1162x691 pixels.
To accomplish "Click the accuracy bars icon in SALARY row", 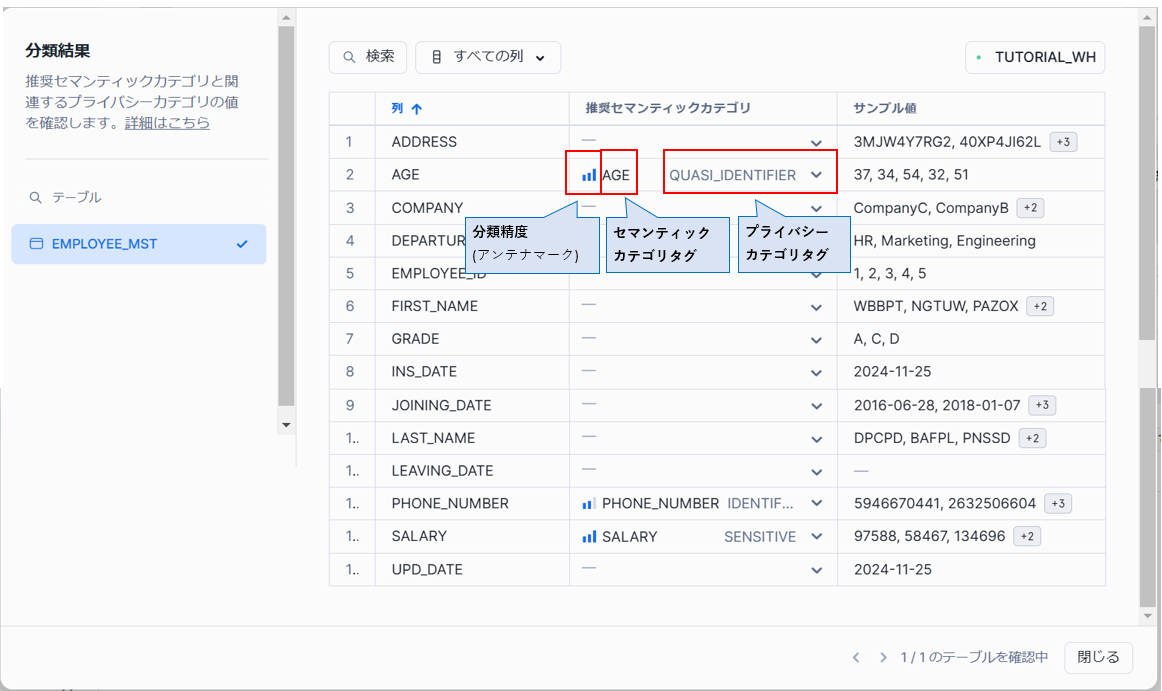I will coord(589,537).
